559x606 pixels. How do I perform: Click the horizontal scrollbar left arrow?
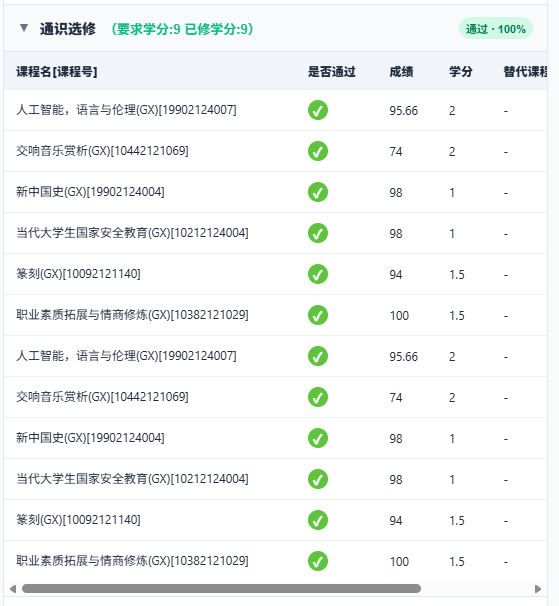(x=13, y=589)
